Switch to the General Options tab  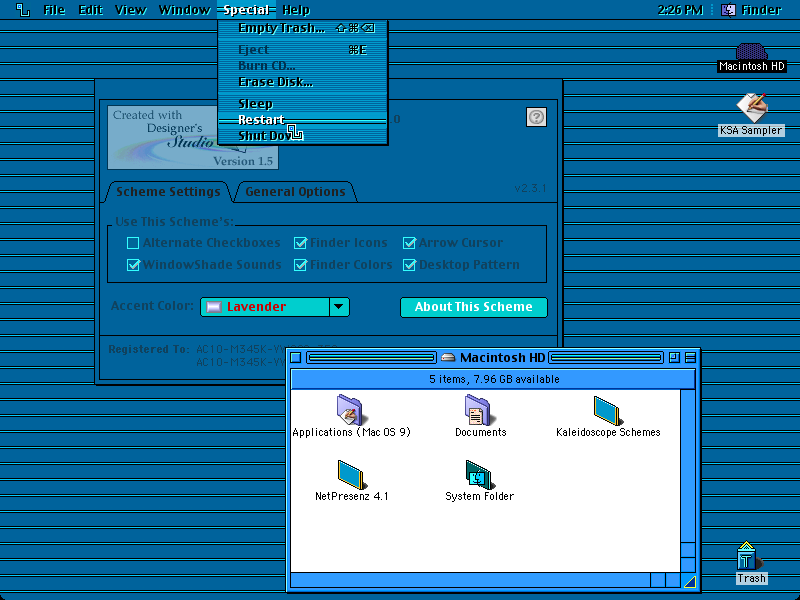pos(295,192)
